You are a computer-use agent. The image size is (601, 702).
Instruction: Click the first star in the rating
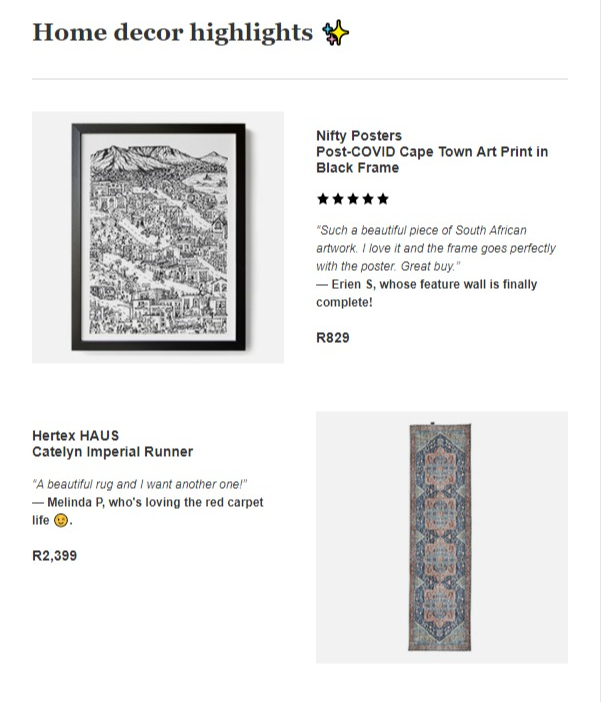coord(322,199)
